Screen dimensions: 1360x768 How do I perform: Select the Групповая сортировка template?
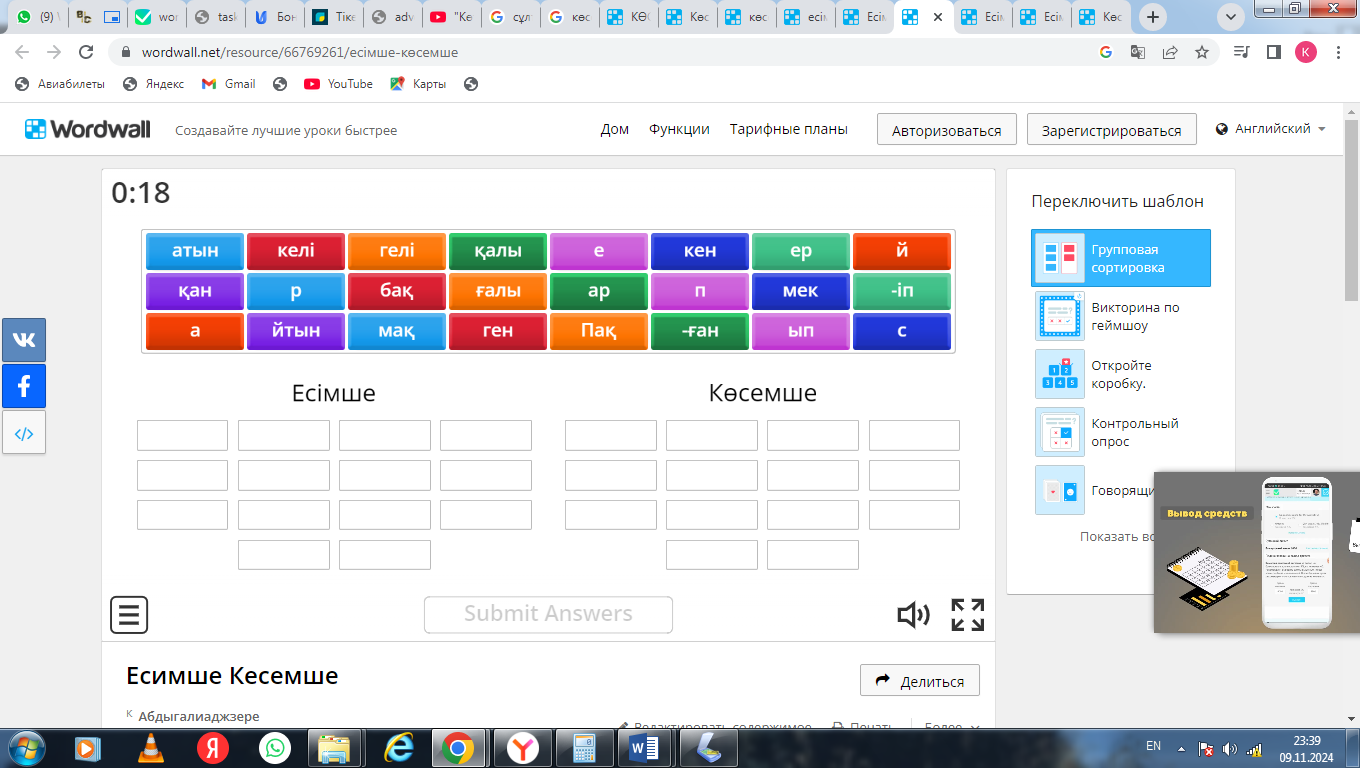tap(1121, 258)
